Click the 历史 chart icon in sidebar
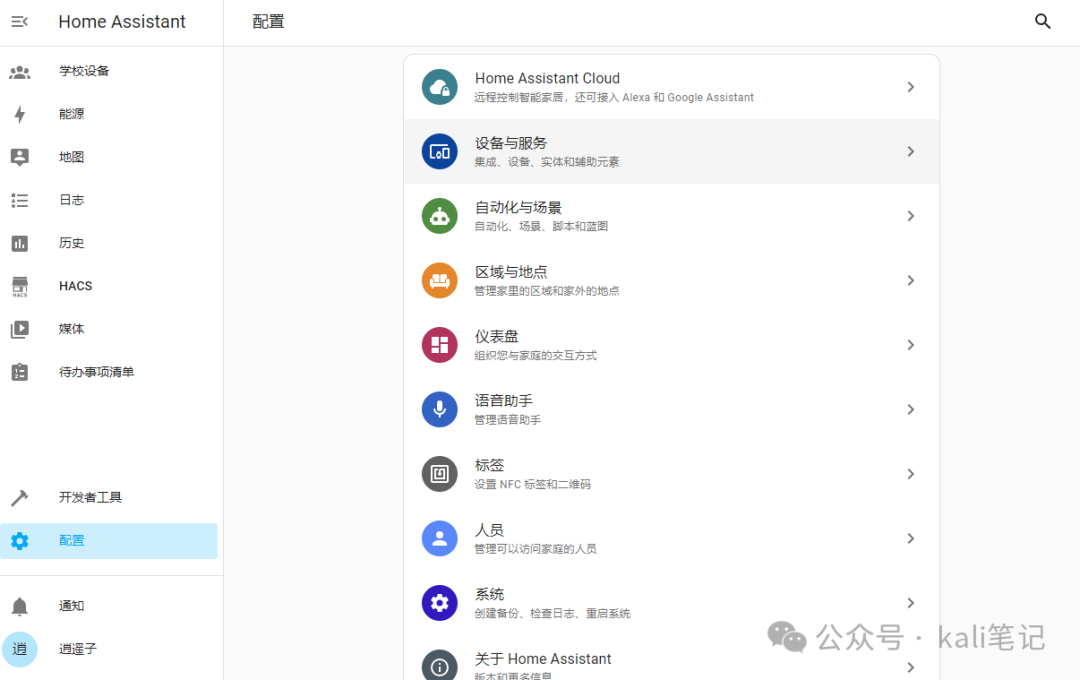 coord(19,243)
